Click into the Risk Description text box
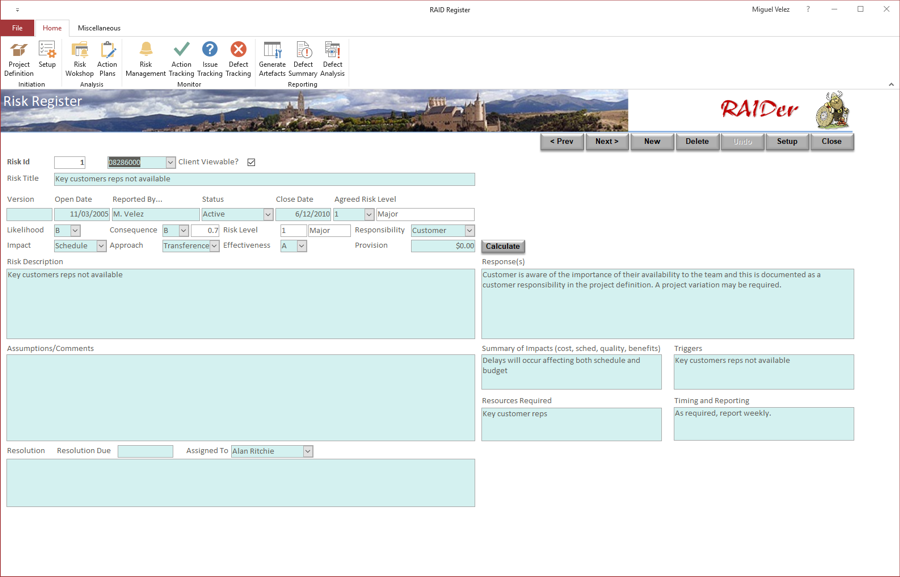This screenshot has width=900, height=577. tap(240, 304)
